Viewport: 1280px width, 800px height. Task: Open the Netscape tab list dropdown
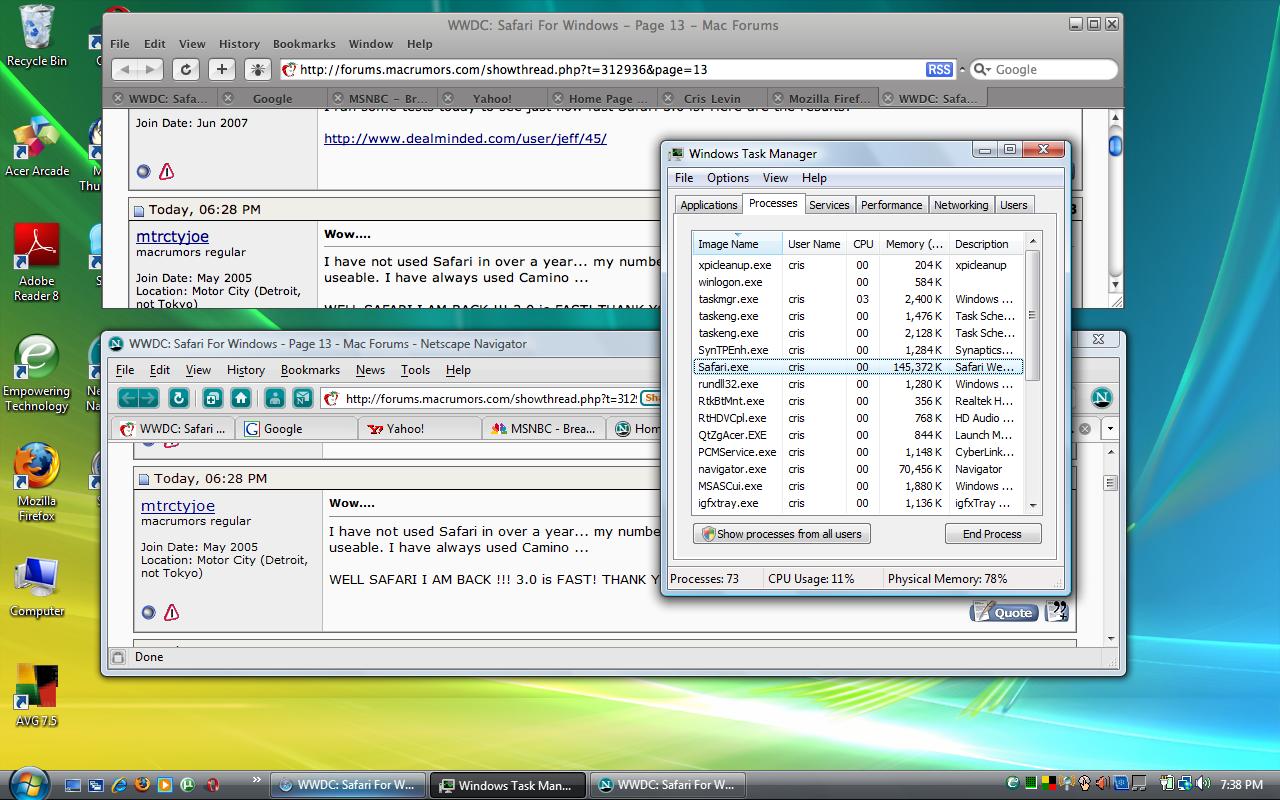(x=1110, y=428)
